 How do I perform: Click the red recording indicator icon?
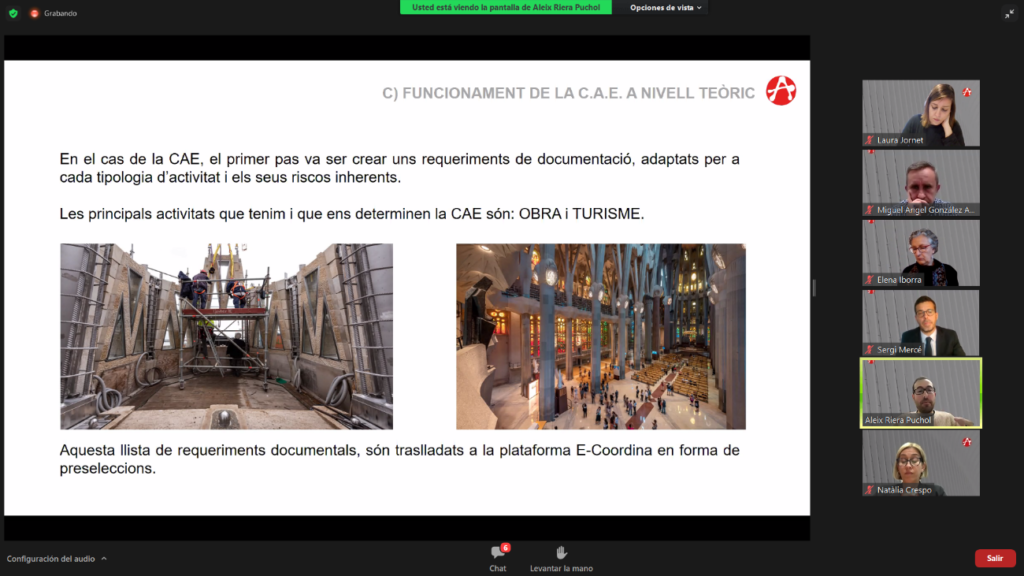[34, 13]
